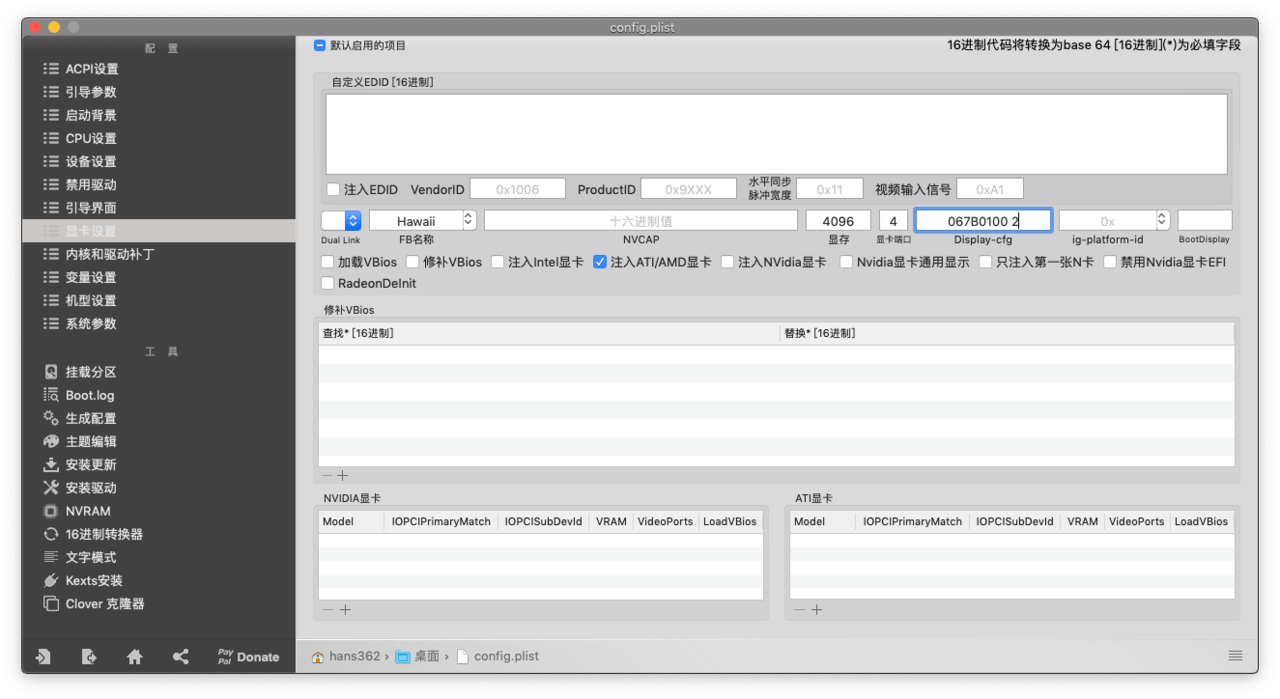
Task: Add a row to NVIDIA显卡 table
Action: tap(346, 610)
